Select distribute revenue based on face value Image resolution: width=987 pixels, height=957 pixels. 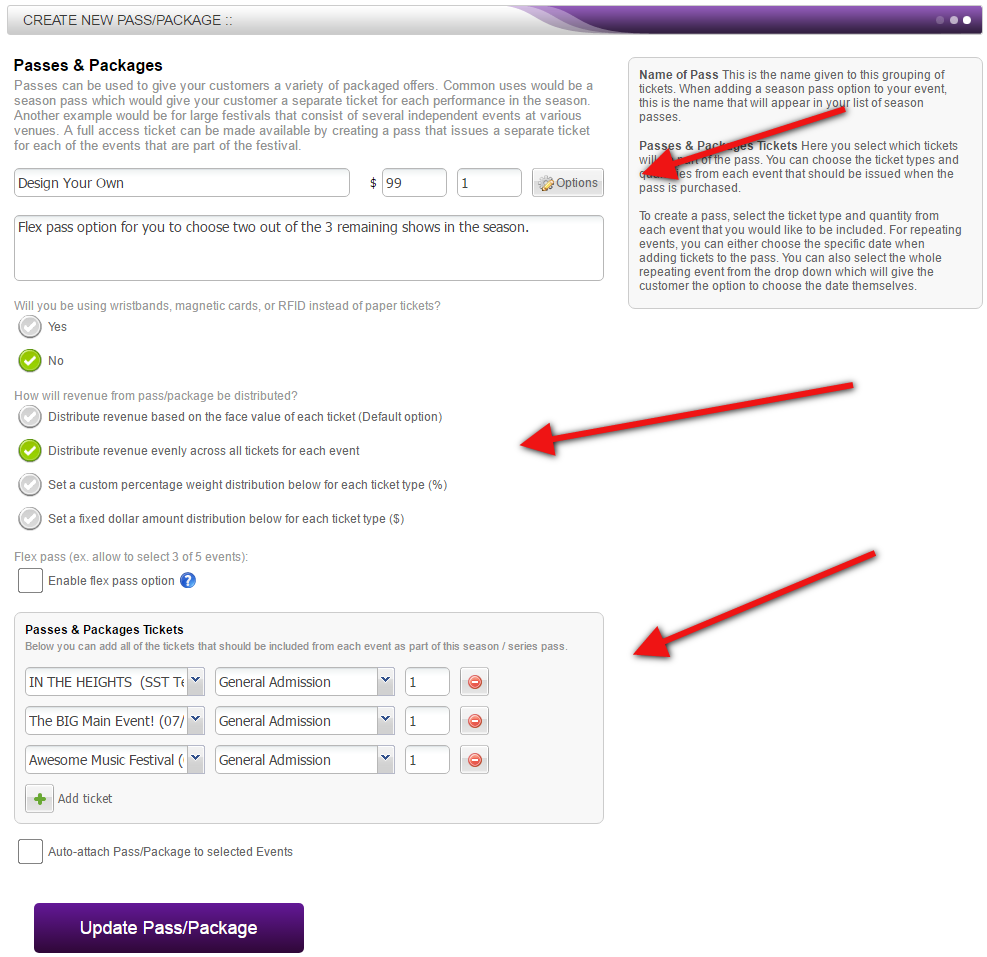(x=29, y=417)
